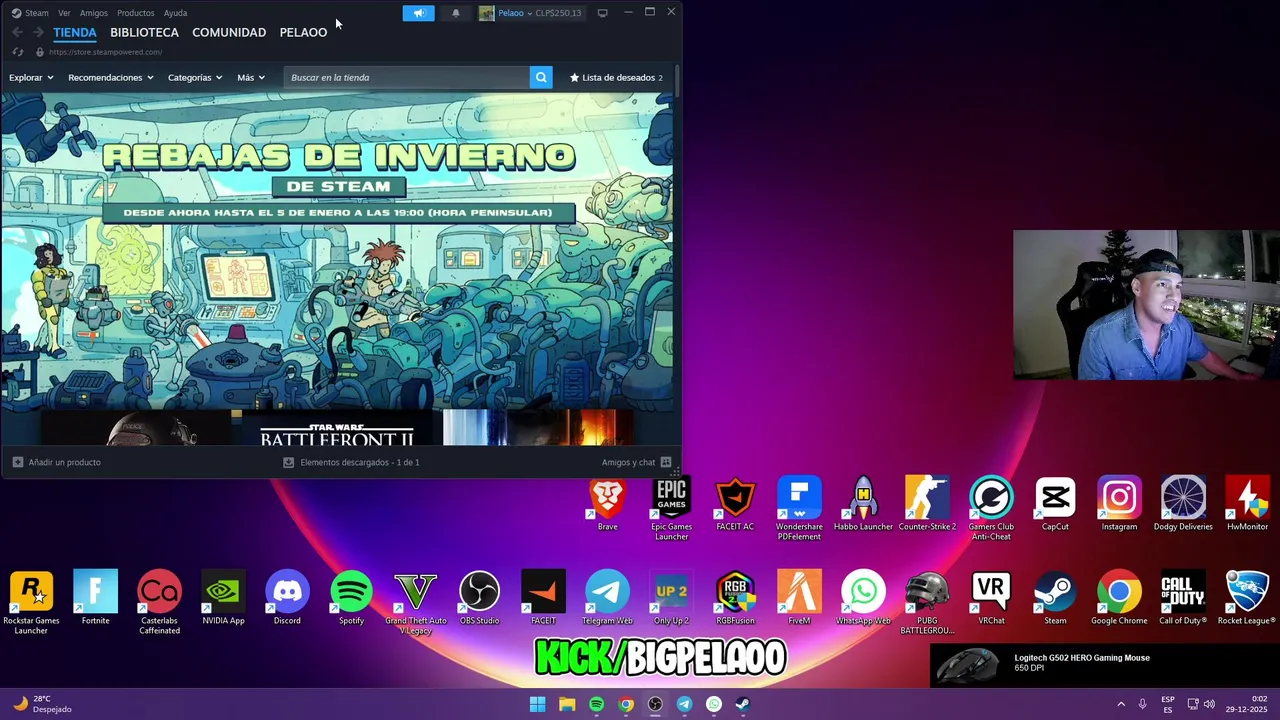The width and height of the screenshot is (1280, 720).
Task: Open Elementos descargados downloads status
Action: pos(351,462)
